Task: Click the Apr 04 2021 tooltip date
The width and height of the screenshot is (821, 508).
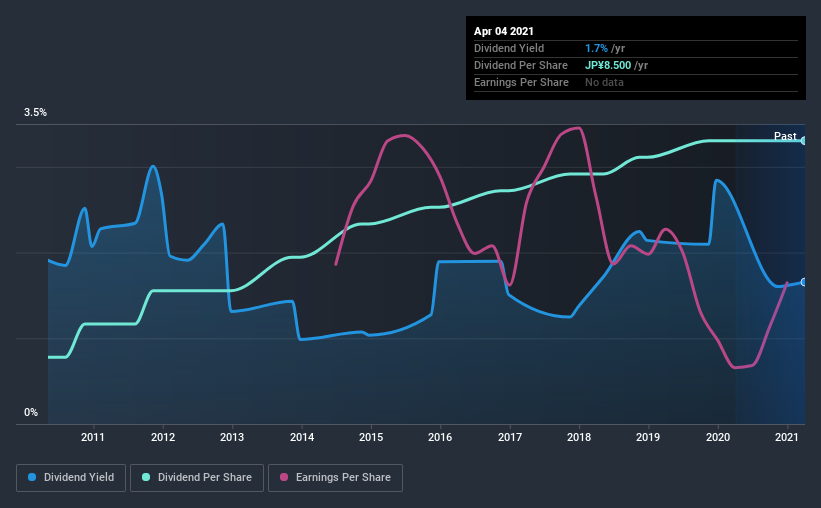Action: [504, 31]
